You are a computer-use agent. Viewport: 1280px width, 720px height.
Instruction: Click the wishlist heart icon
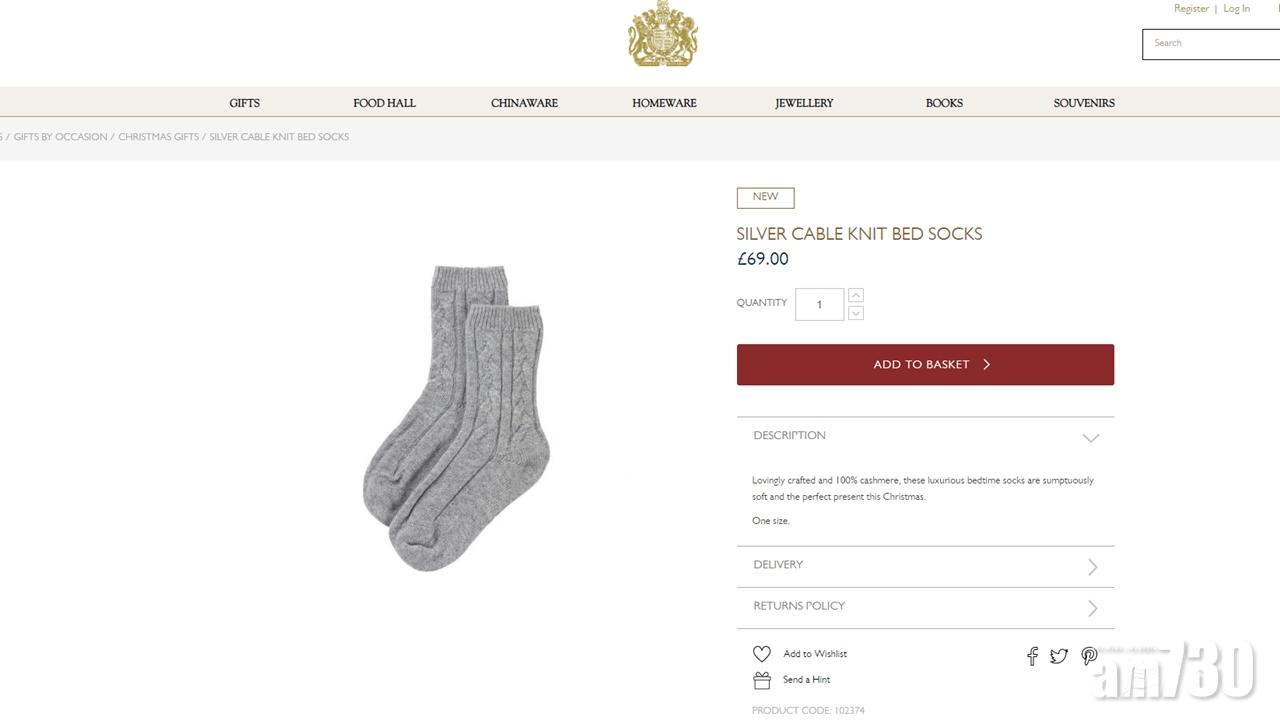pyautogui.click(x=762, y=654)
